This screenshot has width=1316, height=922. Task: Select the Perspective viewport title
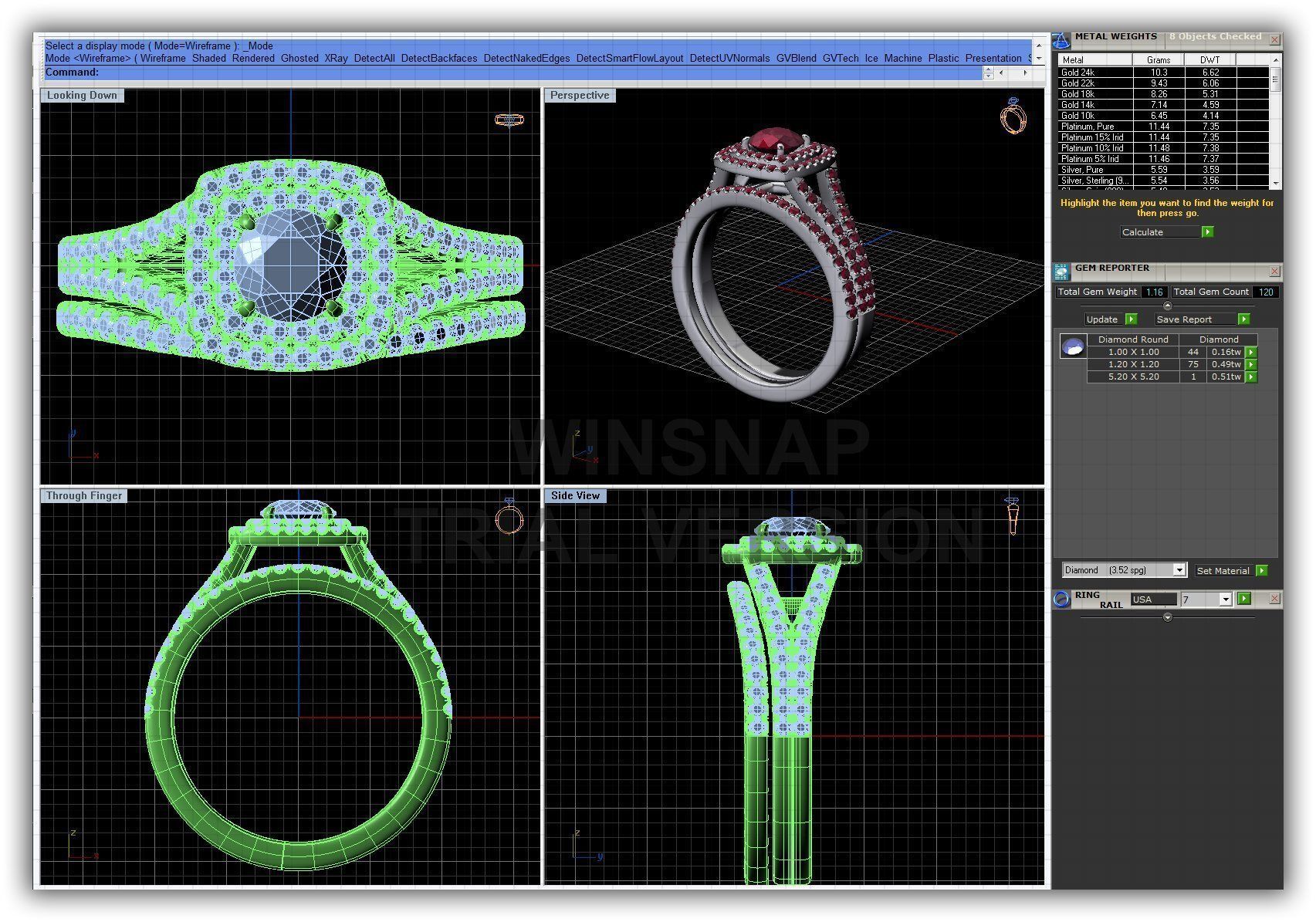[x=580, y=96]
